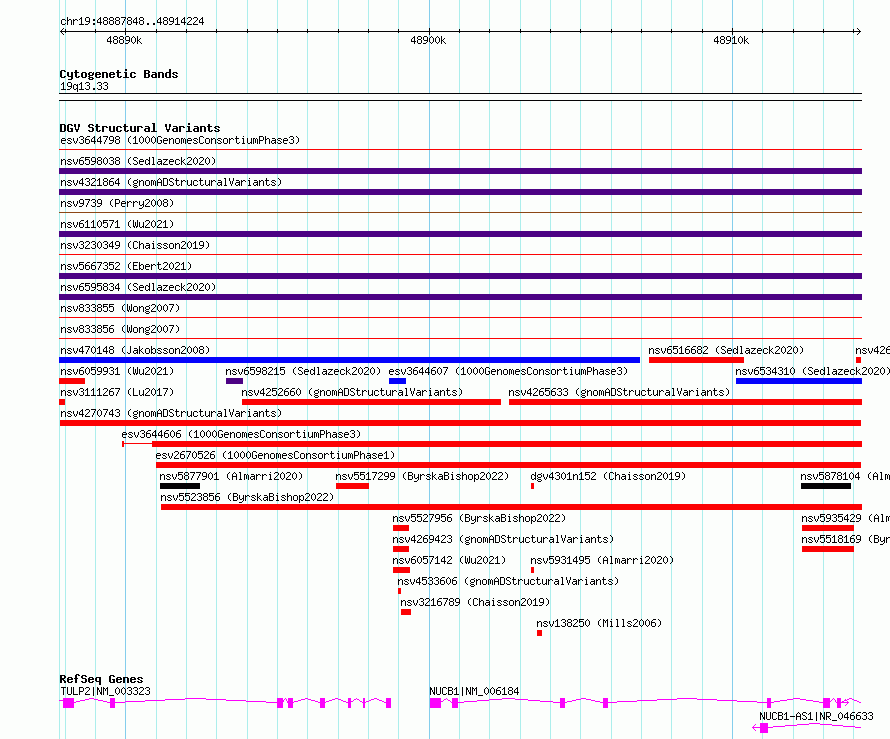Click the black nsv5877901 Almarri2020 bar
Viewport: 890px width, 739px height.
tap(180, 486)
